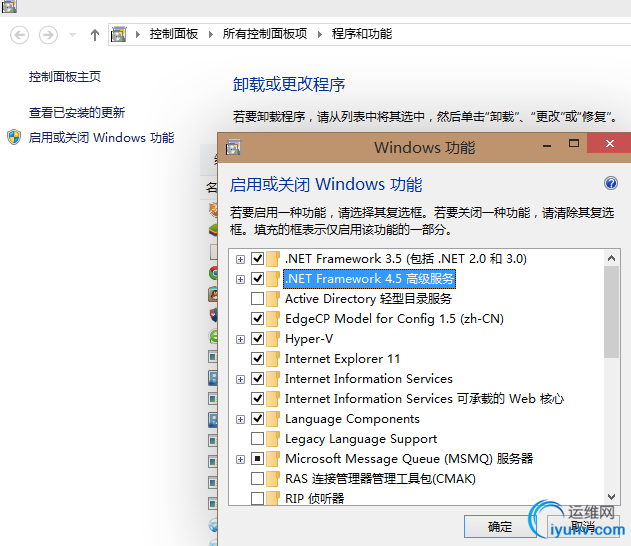Close the Windows 功能 dialog

tap(609, 144)
